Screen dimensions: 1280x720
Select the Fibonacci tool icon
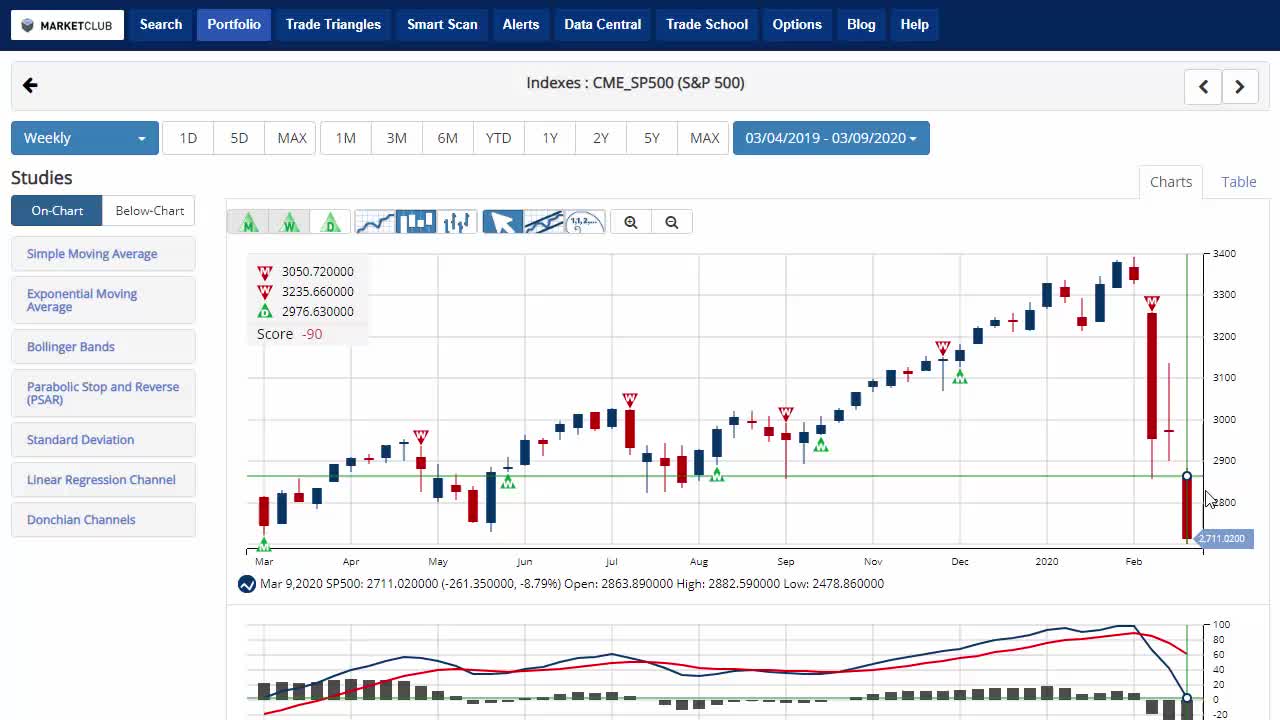coord(585,222)
